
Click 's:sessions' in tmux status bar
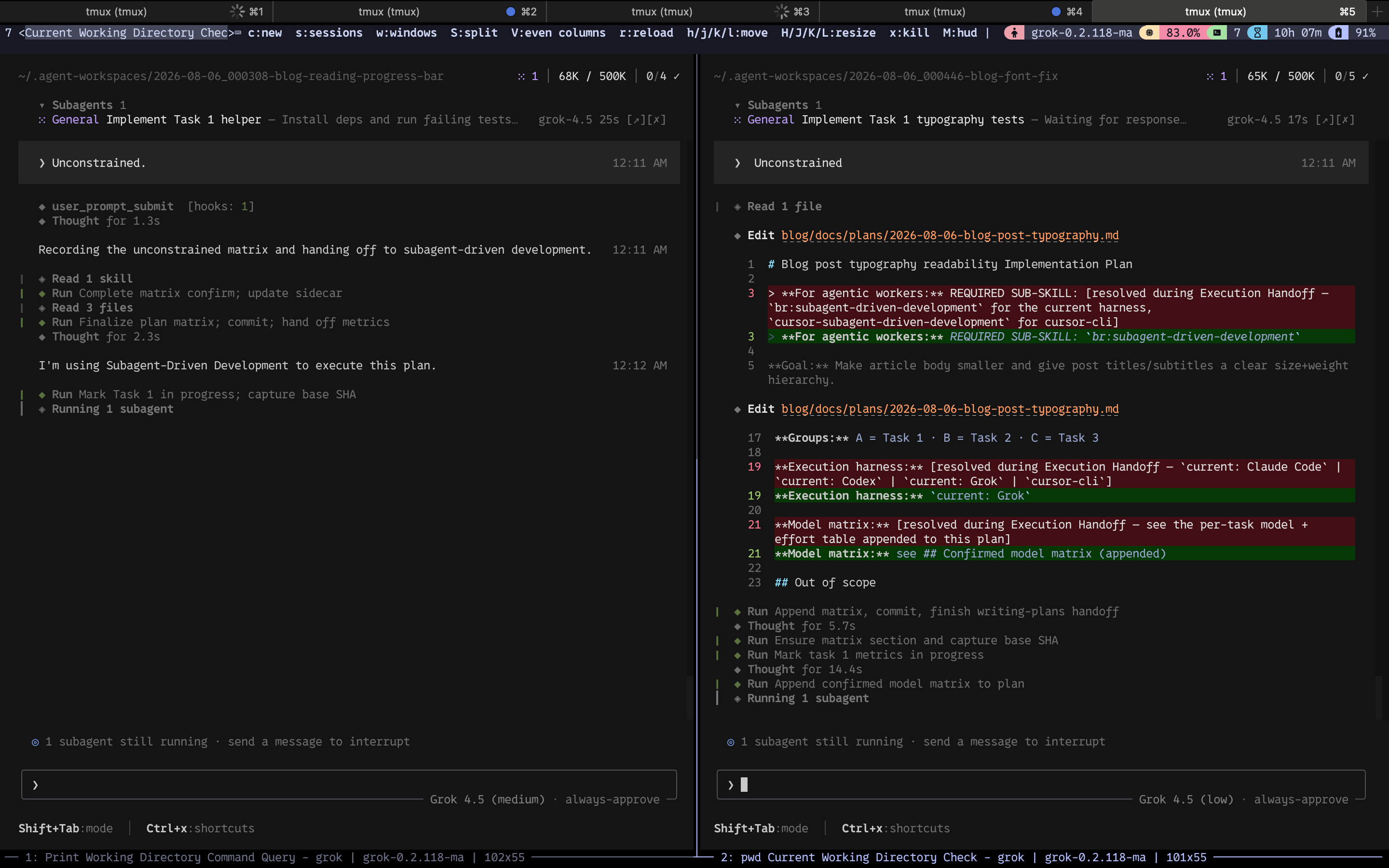click(x=329, y=33)
